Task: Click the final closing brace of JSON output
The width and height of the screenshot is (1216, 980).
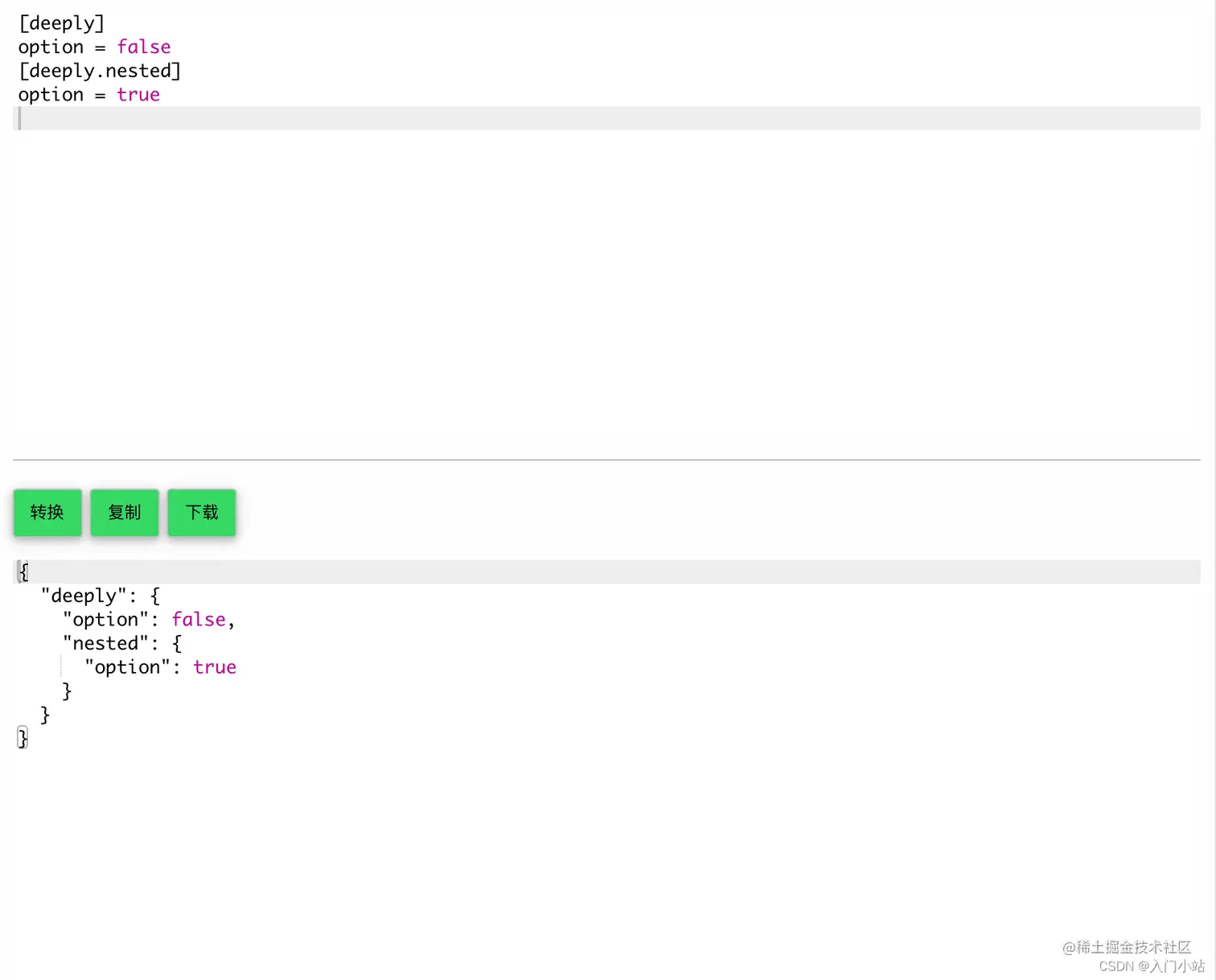Action: pyautogui.click(x=23, y=738)
